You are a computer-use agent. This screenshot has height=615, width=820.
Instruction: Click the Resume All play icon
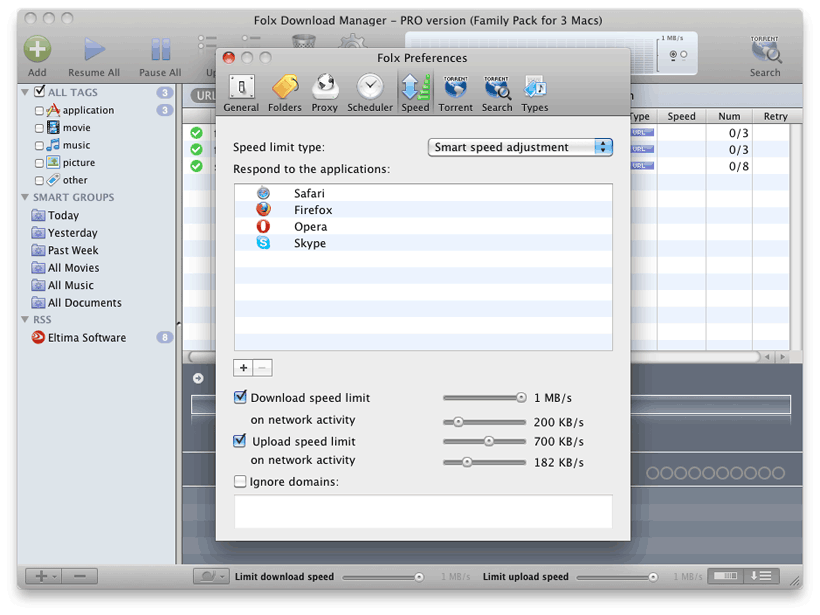pos(94,49)
